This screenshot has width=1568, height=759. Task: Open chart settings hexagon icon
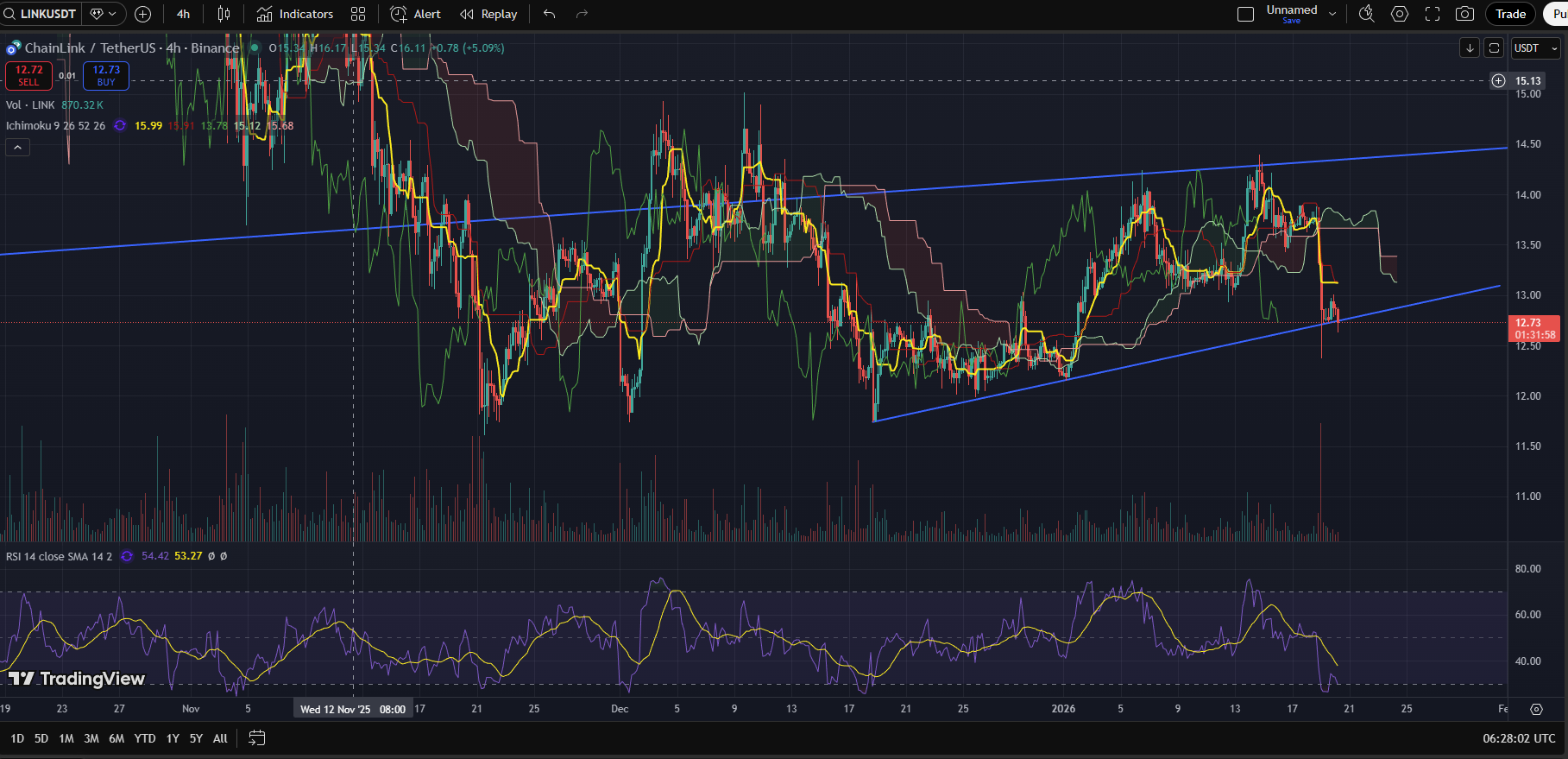click(1400, 14)
